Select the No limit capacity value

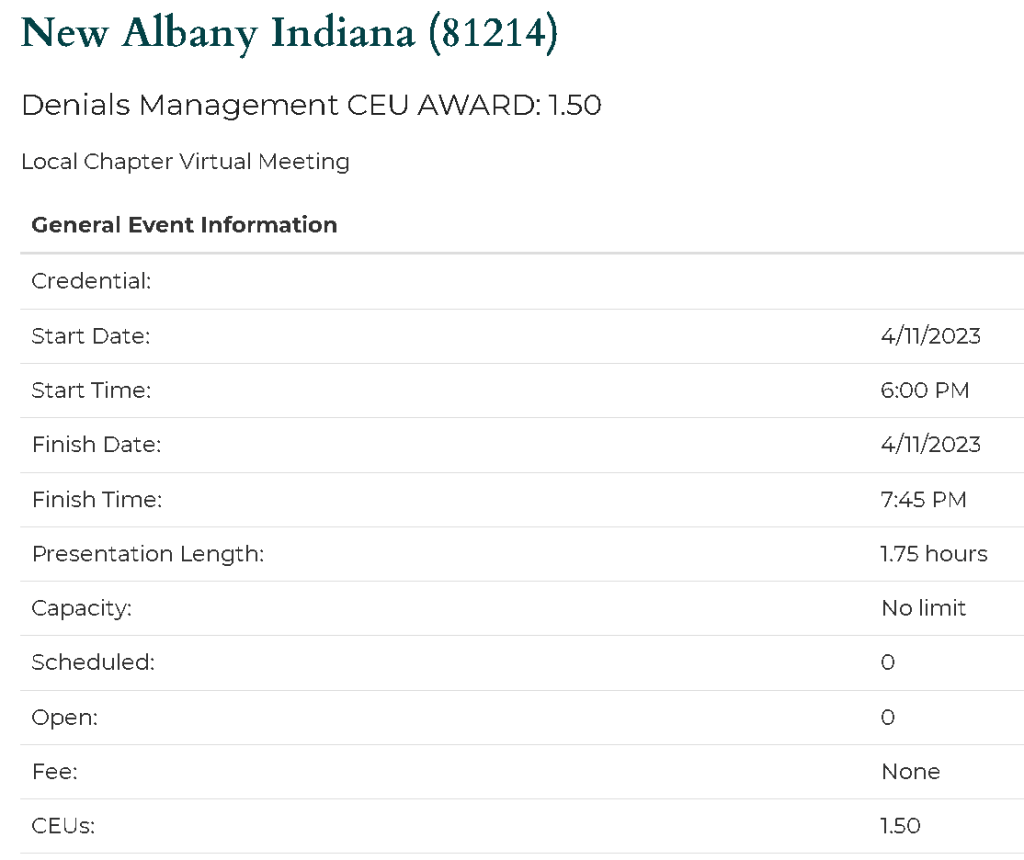pos(924,607)
